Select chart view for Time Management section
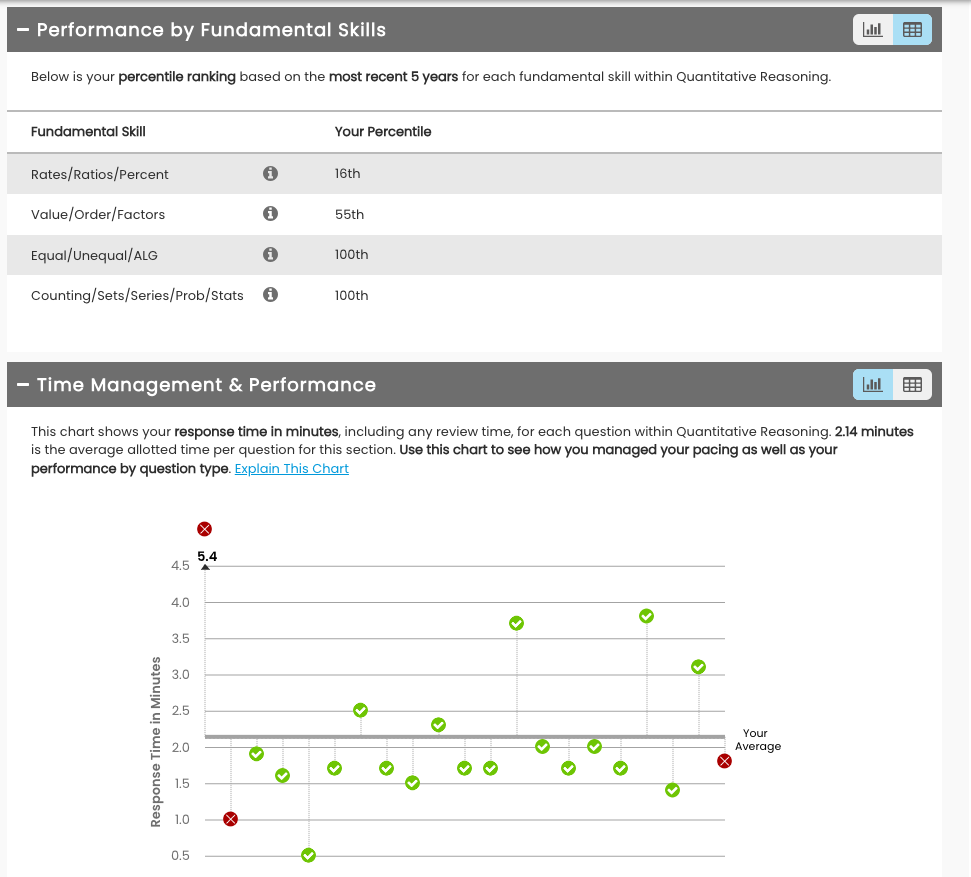Viewport: 971px width, 877px height. (872, 385)
